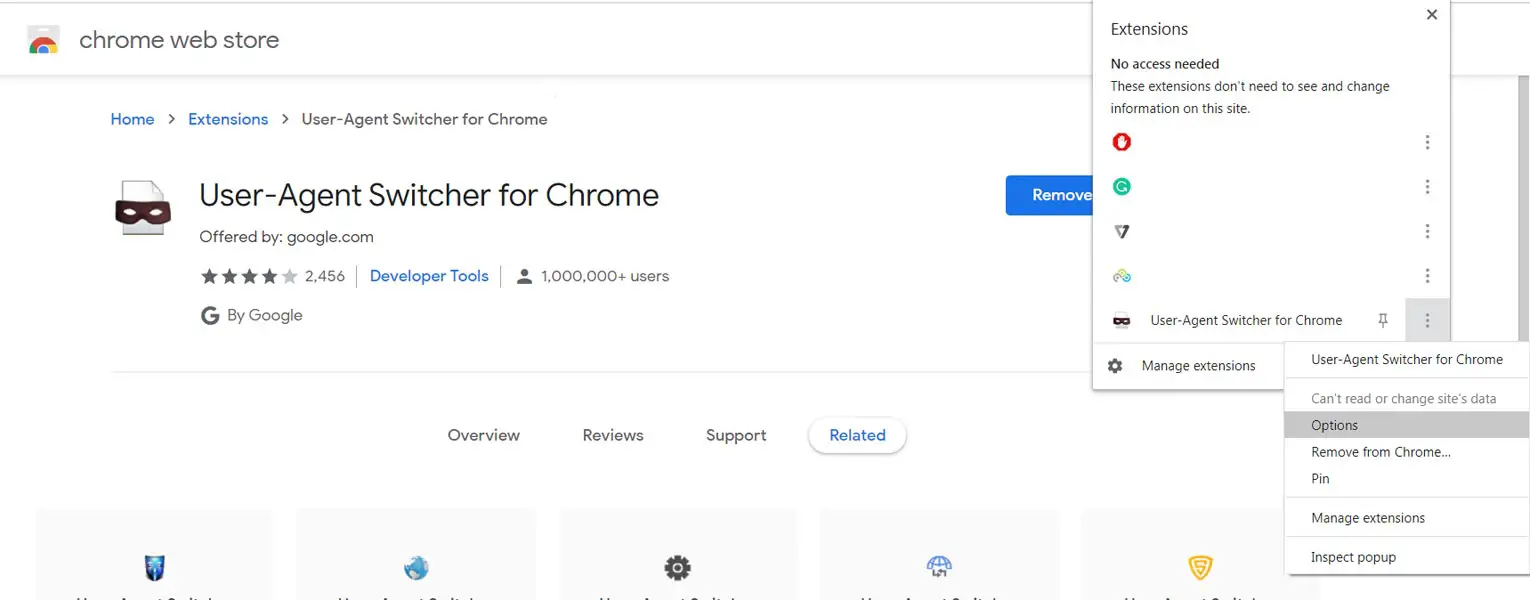Open the three-dot menu for Grammarly extension
The width and height of the screenshot is (1530, 600).
[x=1427, y=187]
